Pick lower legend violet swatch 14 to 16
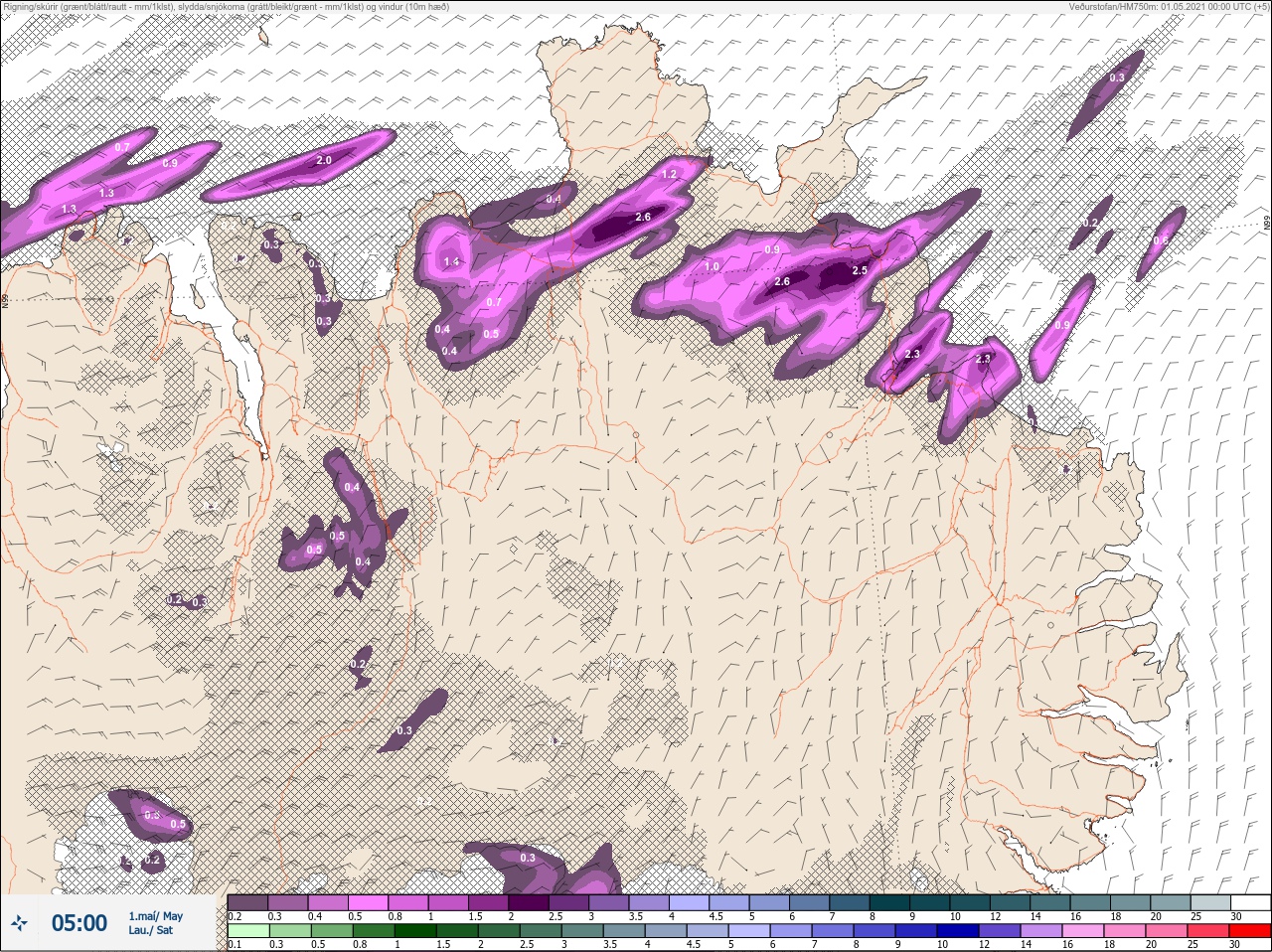This screenshot has width=1272, height=952. [1041, 931]
